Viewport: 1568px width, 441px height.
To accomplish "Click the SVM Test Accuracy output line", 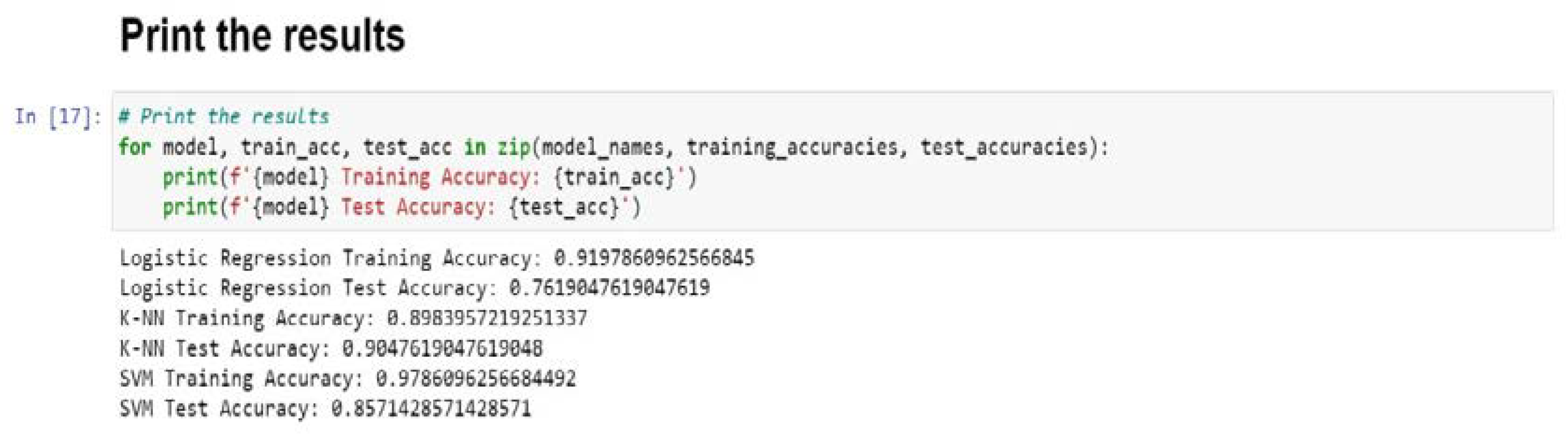I will coord(325,408).
